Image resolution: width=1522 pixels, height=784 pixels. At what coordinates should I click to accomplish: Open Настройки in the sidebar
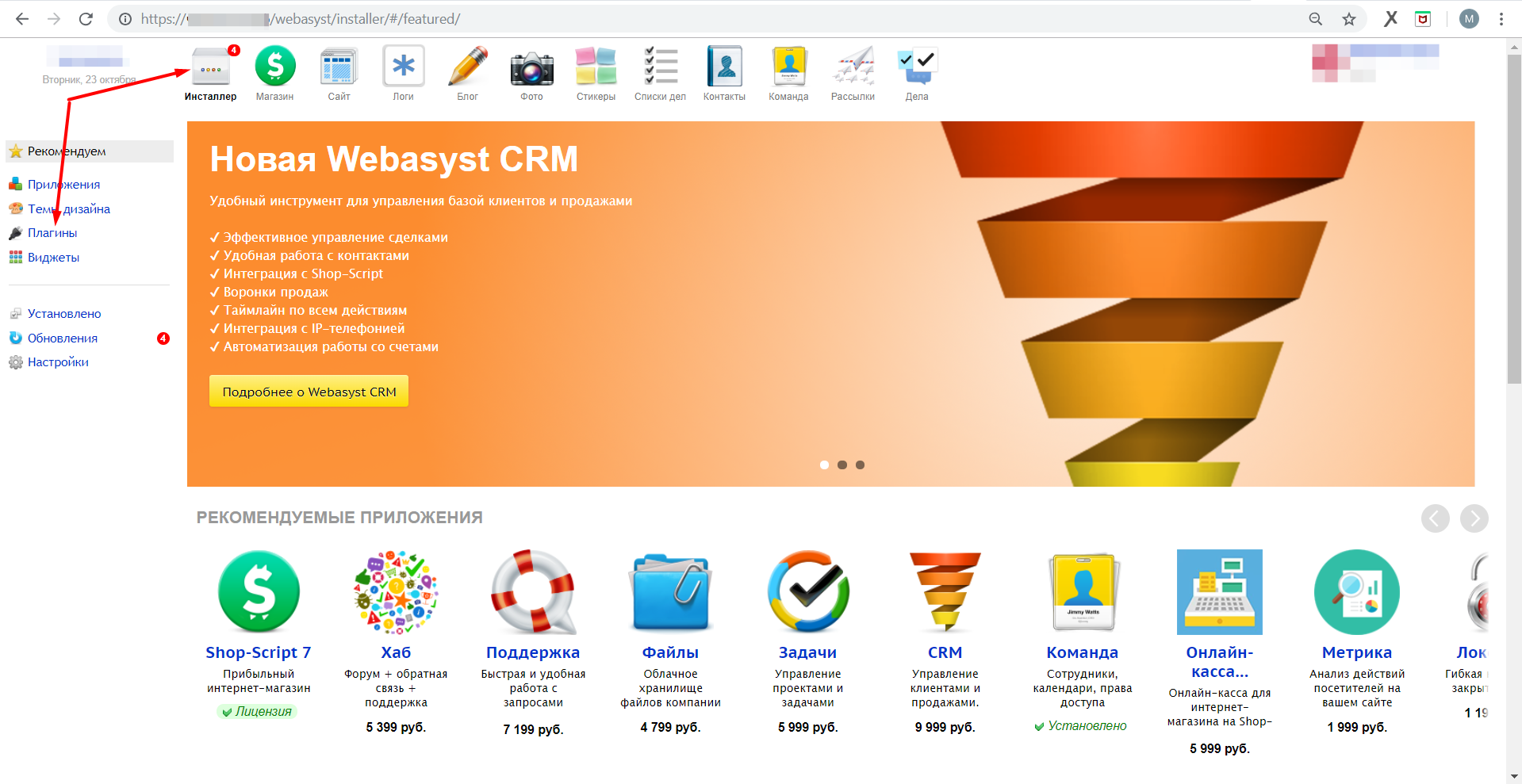click(58, 362)
